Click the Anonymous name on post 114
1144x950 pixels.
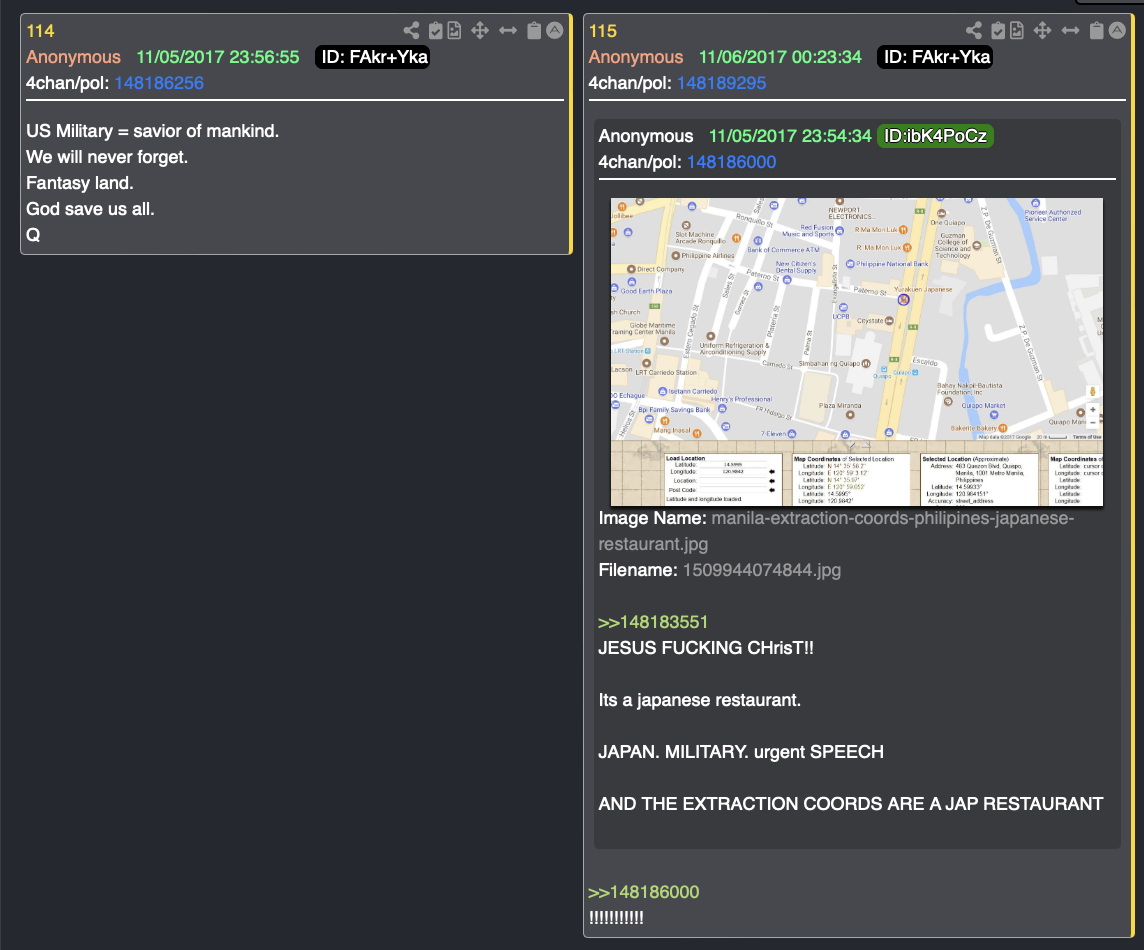coord(74,57)
